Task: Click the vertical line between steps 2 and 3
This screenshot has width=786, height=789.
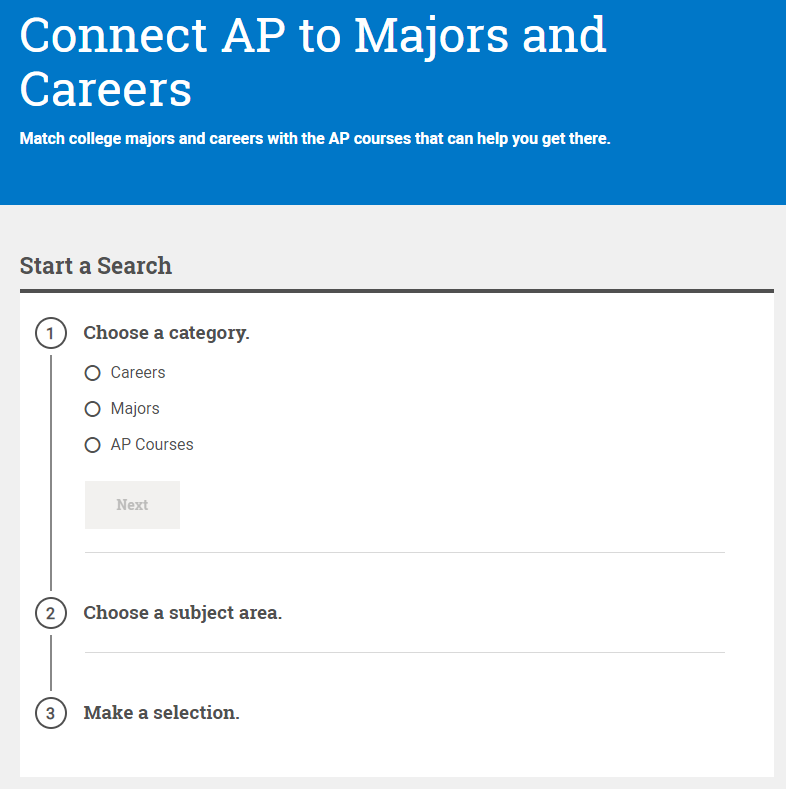Action: click(51, 662)
